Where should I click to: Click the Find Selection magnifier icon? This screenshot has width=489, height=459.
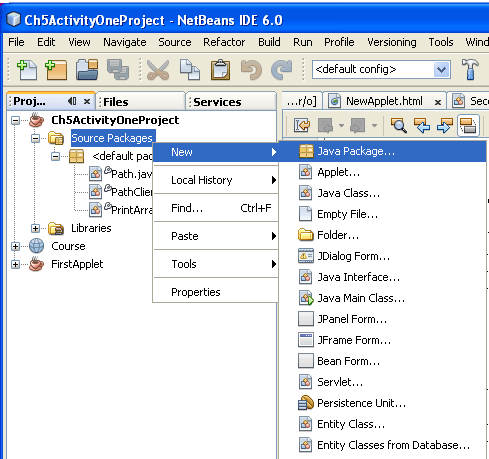coord(399,126)
